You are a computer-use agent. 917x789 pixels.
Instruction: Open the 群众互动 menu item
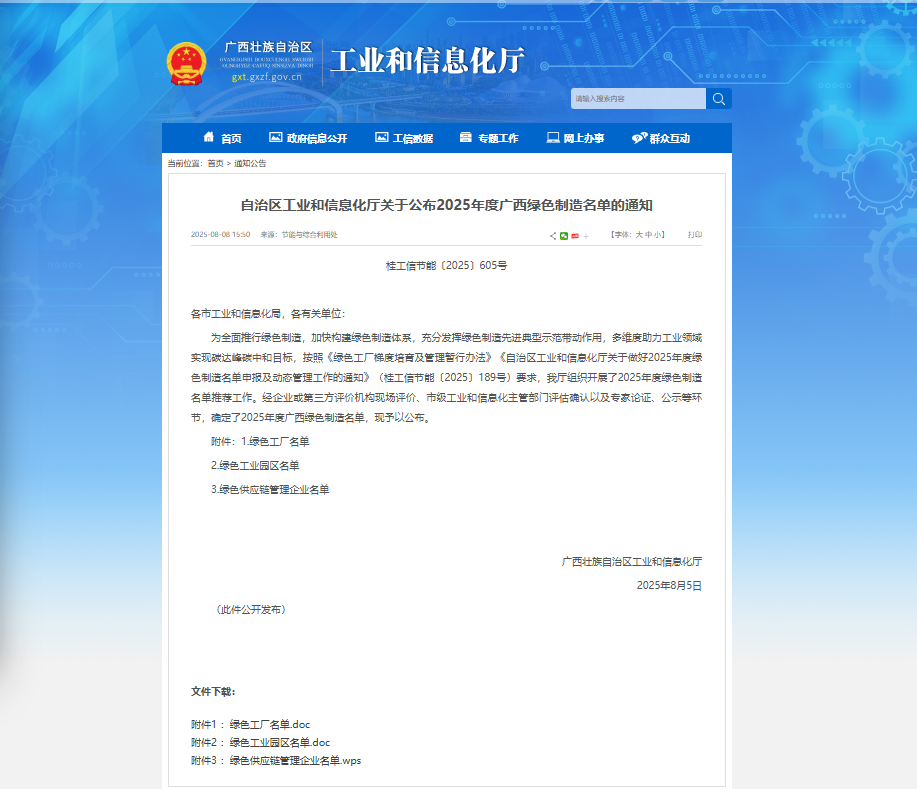(x=661, y=138)
